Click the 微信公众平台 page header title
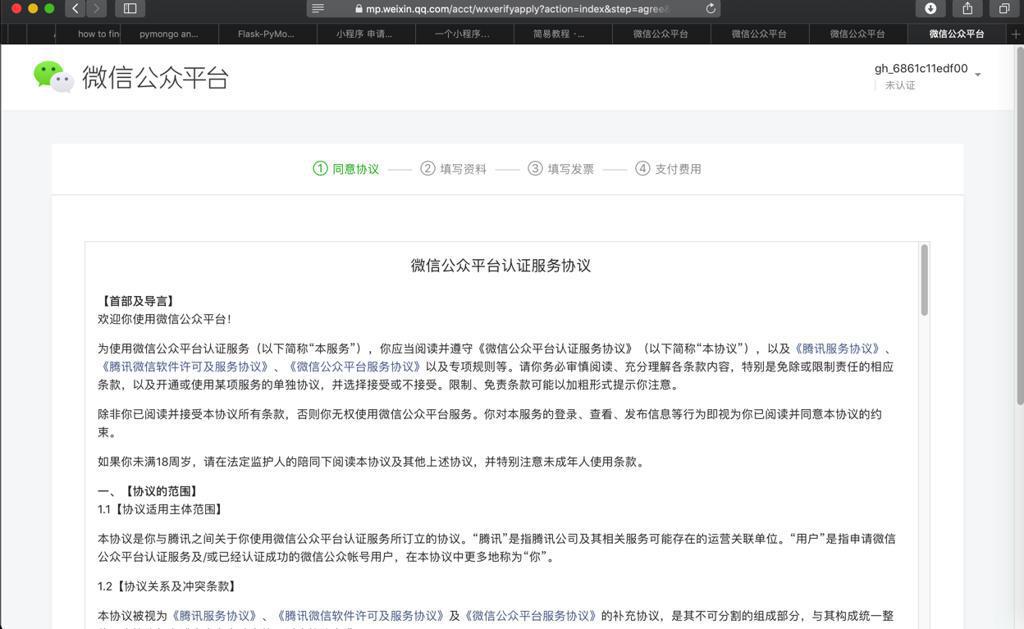 (155, 78)
